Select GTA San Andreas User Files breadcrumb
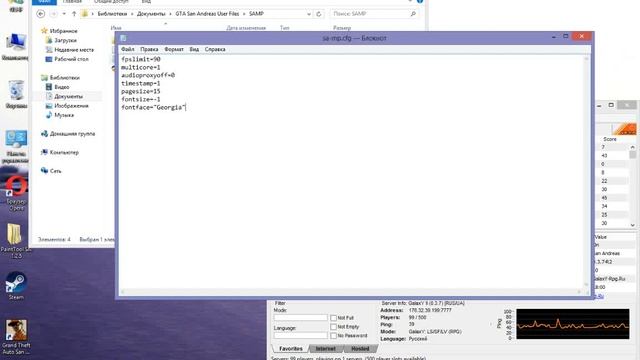This screenshot has width=640, height=360. tap(207, 14)
